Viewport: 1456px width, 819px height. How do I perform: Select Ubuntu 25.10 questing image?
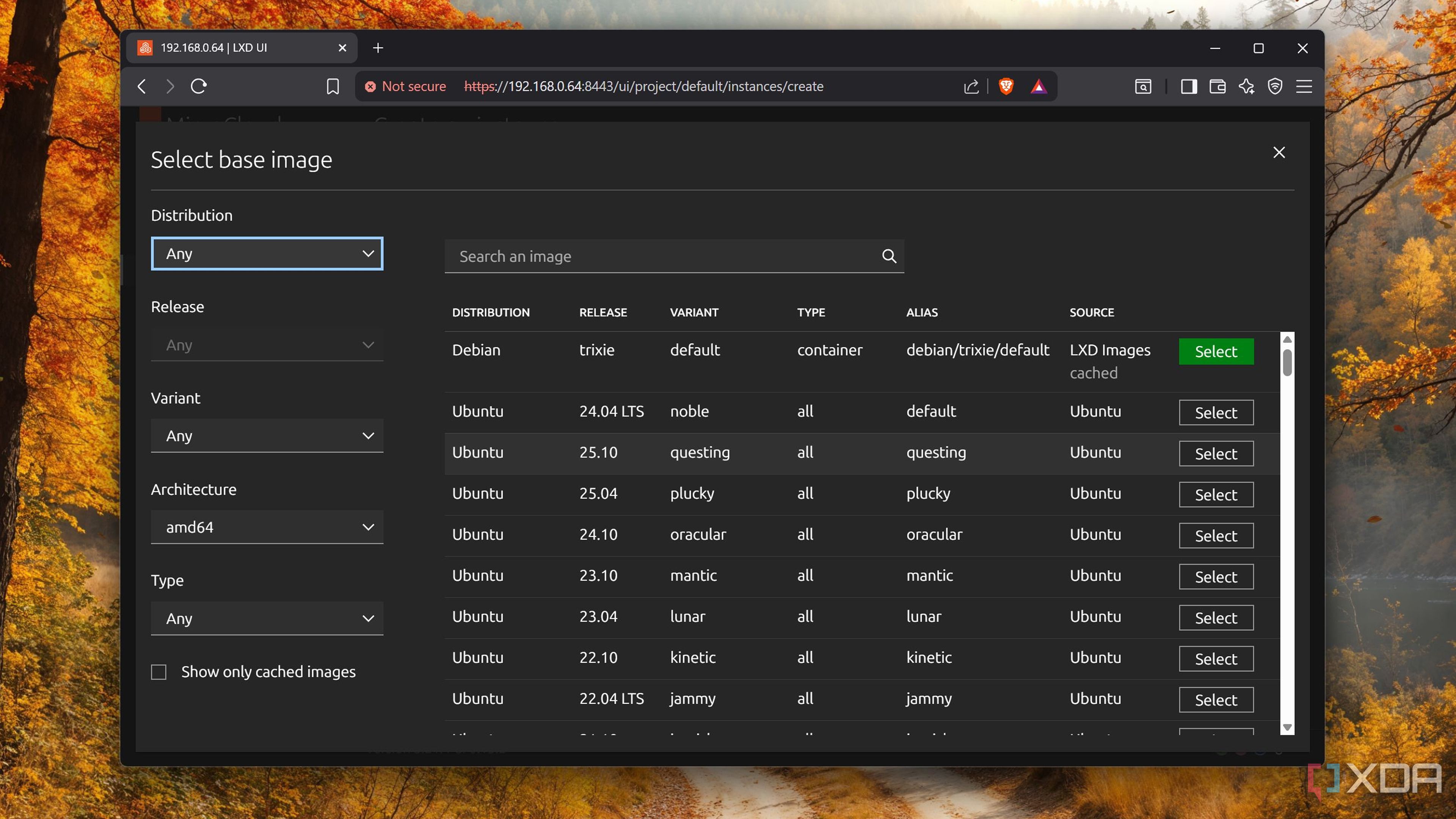(1216, 454)
